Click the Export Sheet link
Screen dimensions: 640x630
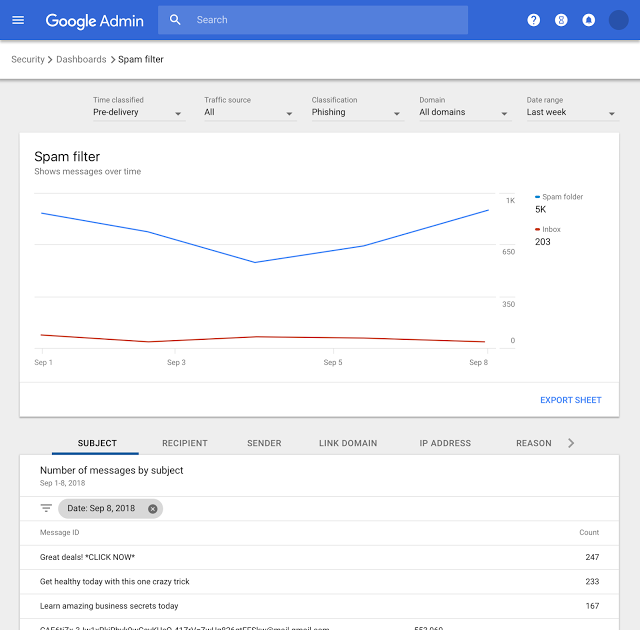[x=570, y=400]
